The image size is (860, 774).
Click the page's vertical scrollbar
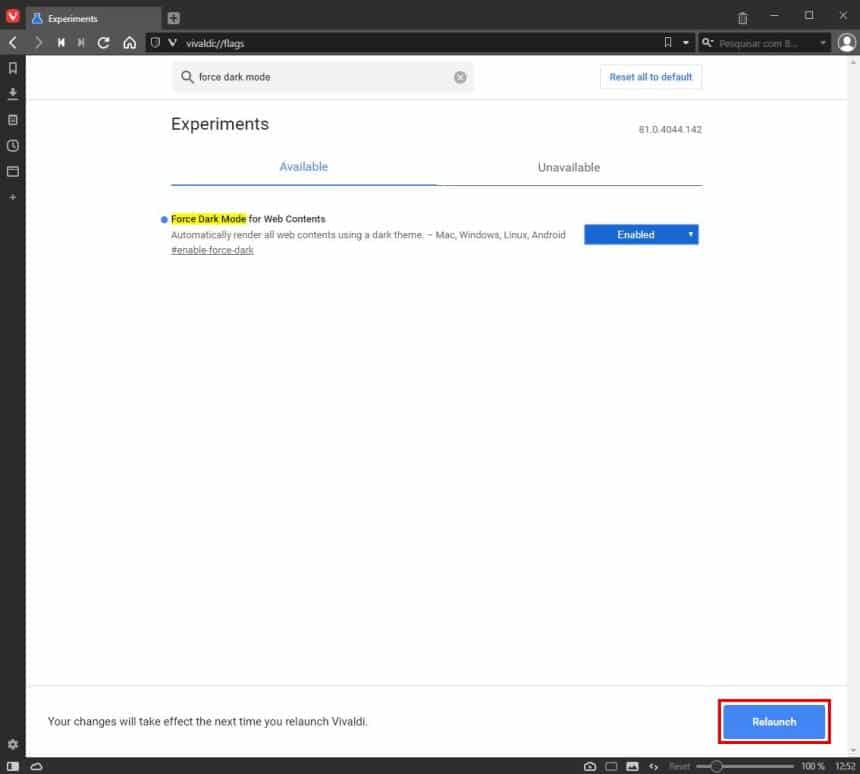(x=853, y=406)
